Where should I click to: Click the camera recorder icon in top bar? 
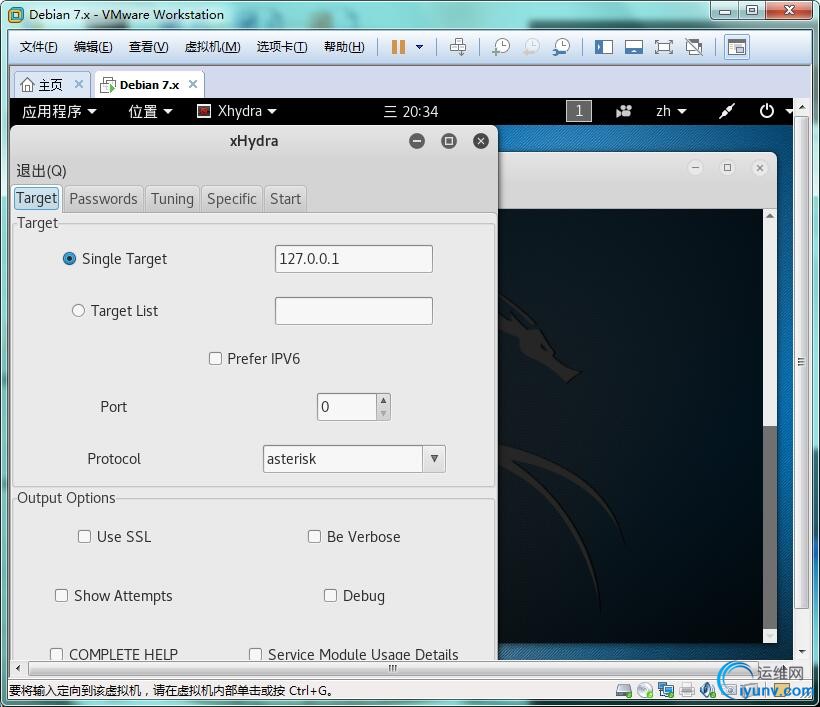pyautogui.click(x=623, y=111)
